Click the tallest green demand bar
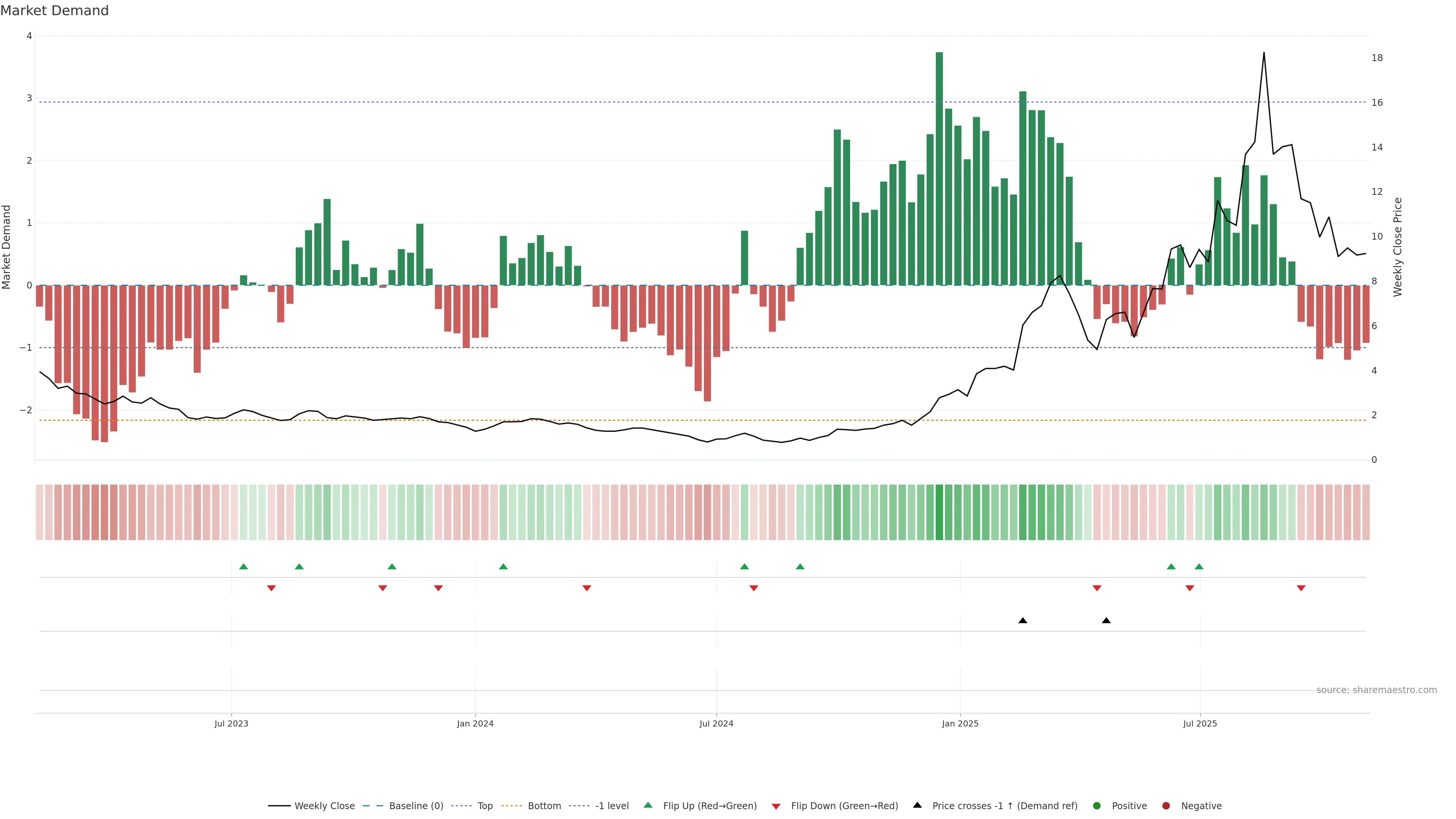Viewport: 1456px width, 819px height. 940,169
